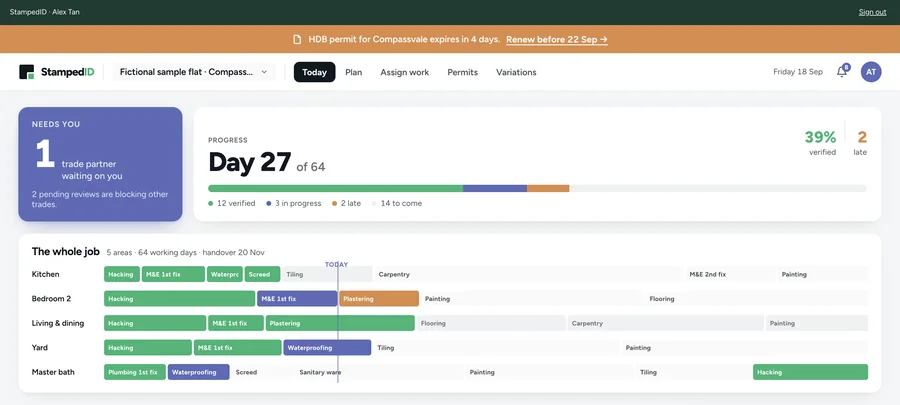Select the Yard row label
This screenshot has height=405, width=900.
coord(40,348)
